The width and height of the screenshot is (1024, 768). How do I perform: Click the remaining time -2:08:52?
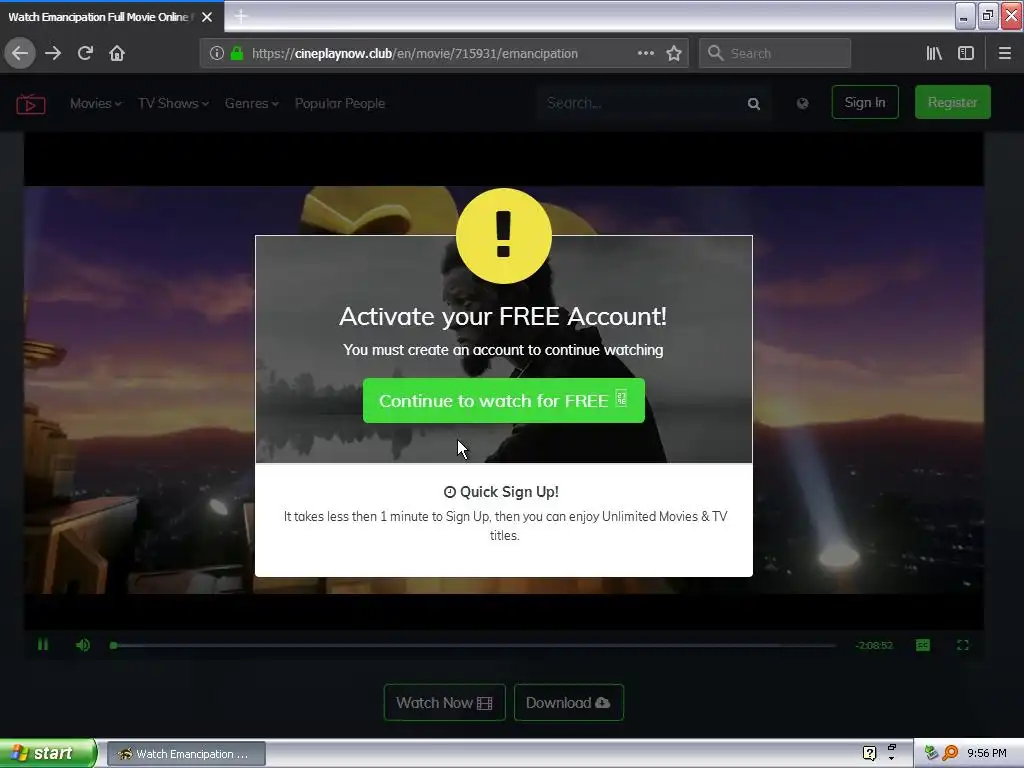[x=874, y=645]
